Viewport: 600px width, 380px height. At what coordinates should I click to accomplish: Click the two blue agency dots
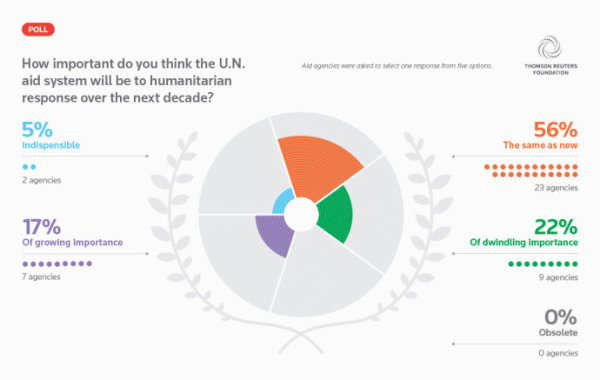point(29,167)
